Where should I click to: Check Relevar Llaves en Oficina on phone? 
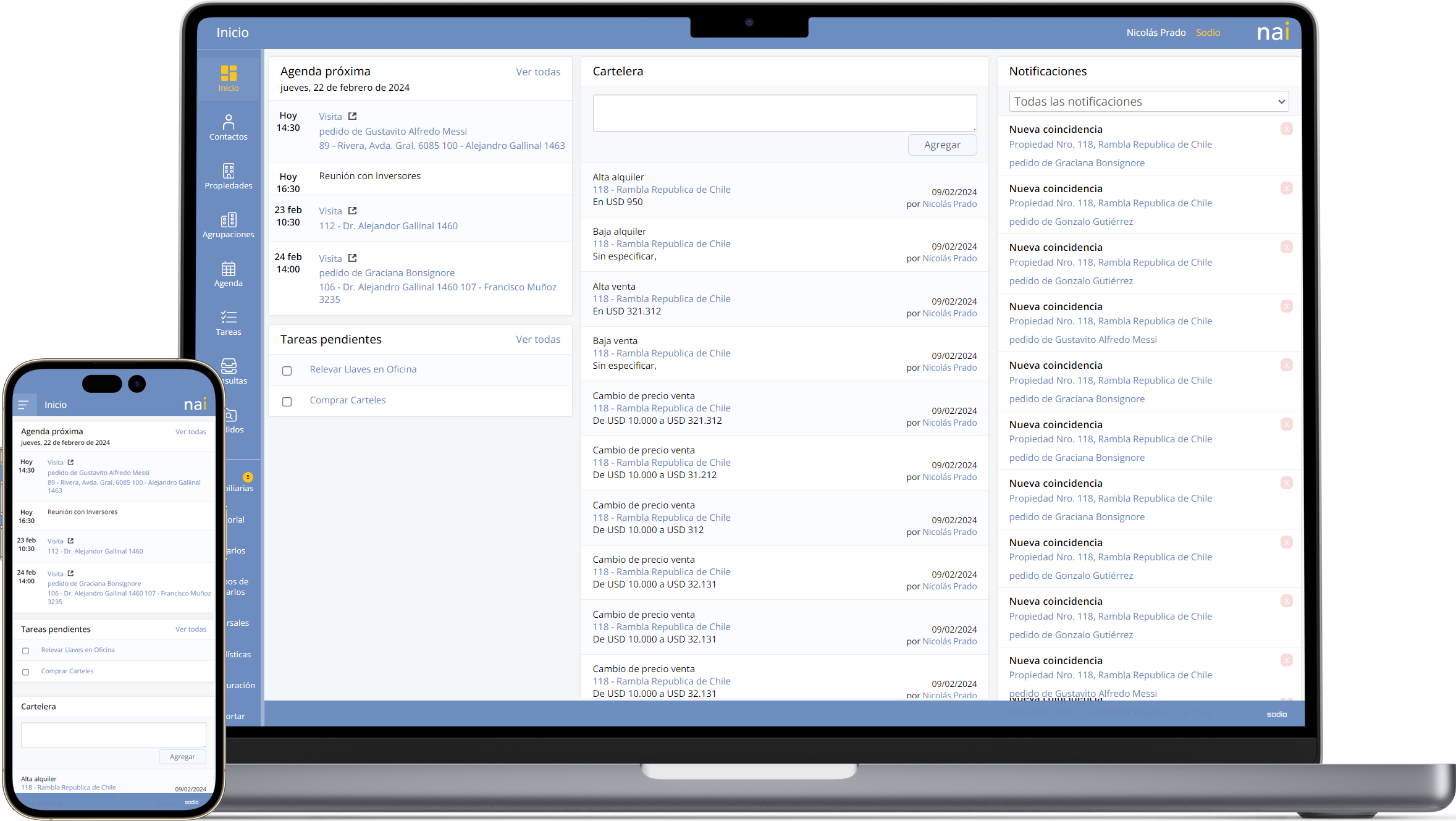click(x=25, y=650)
